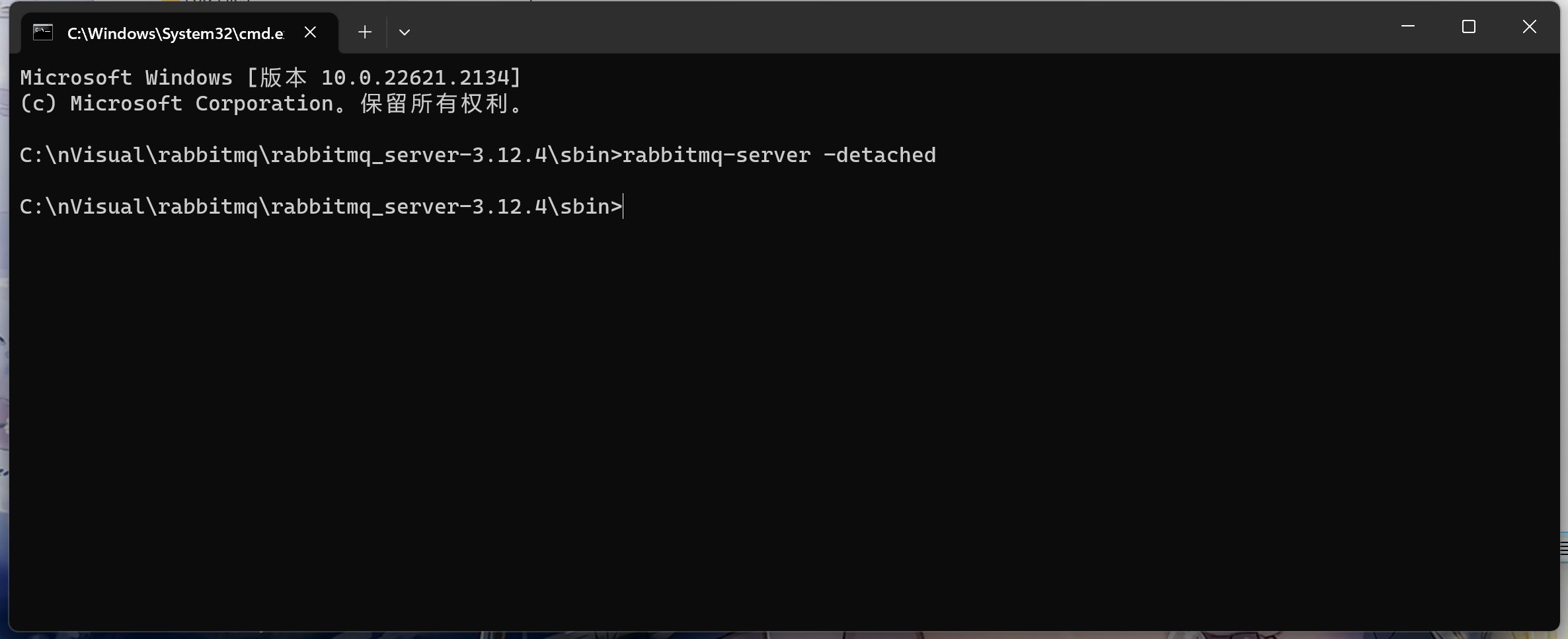Minimize the terminal window
Viewport: 1568px width, 639px height.
pos(1408,26)
